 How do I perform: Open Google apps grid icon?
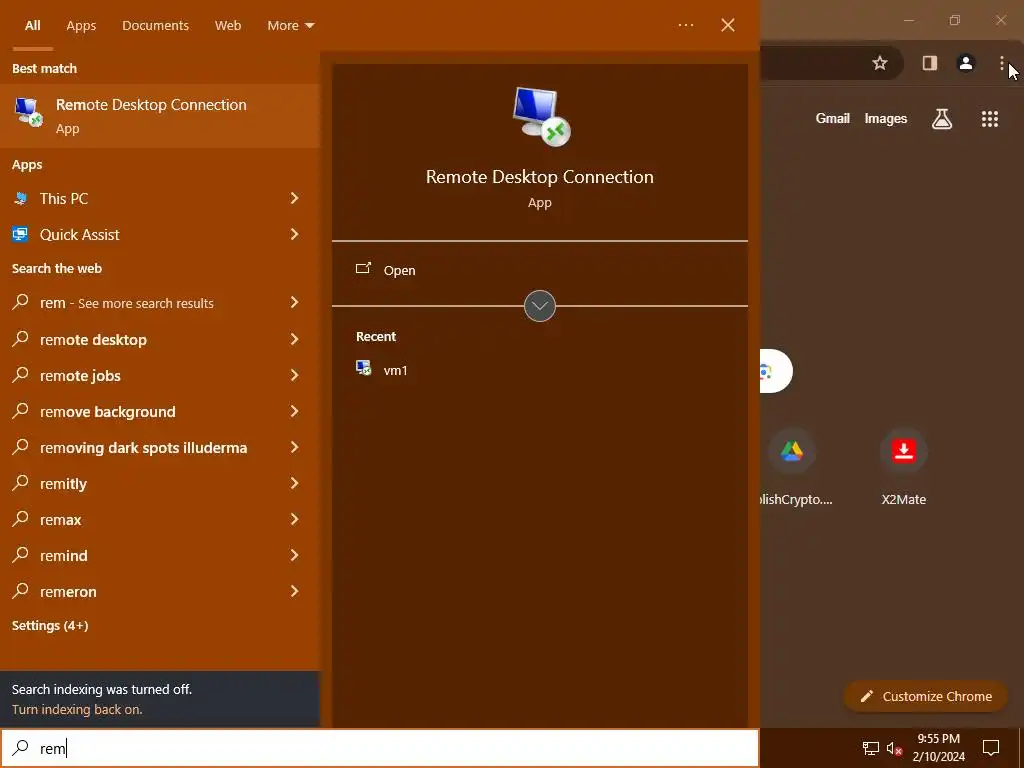coord(989,119)
